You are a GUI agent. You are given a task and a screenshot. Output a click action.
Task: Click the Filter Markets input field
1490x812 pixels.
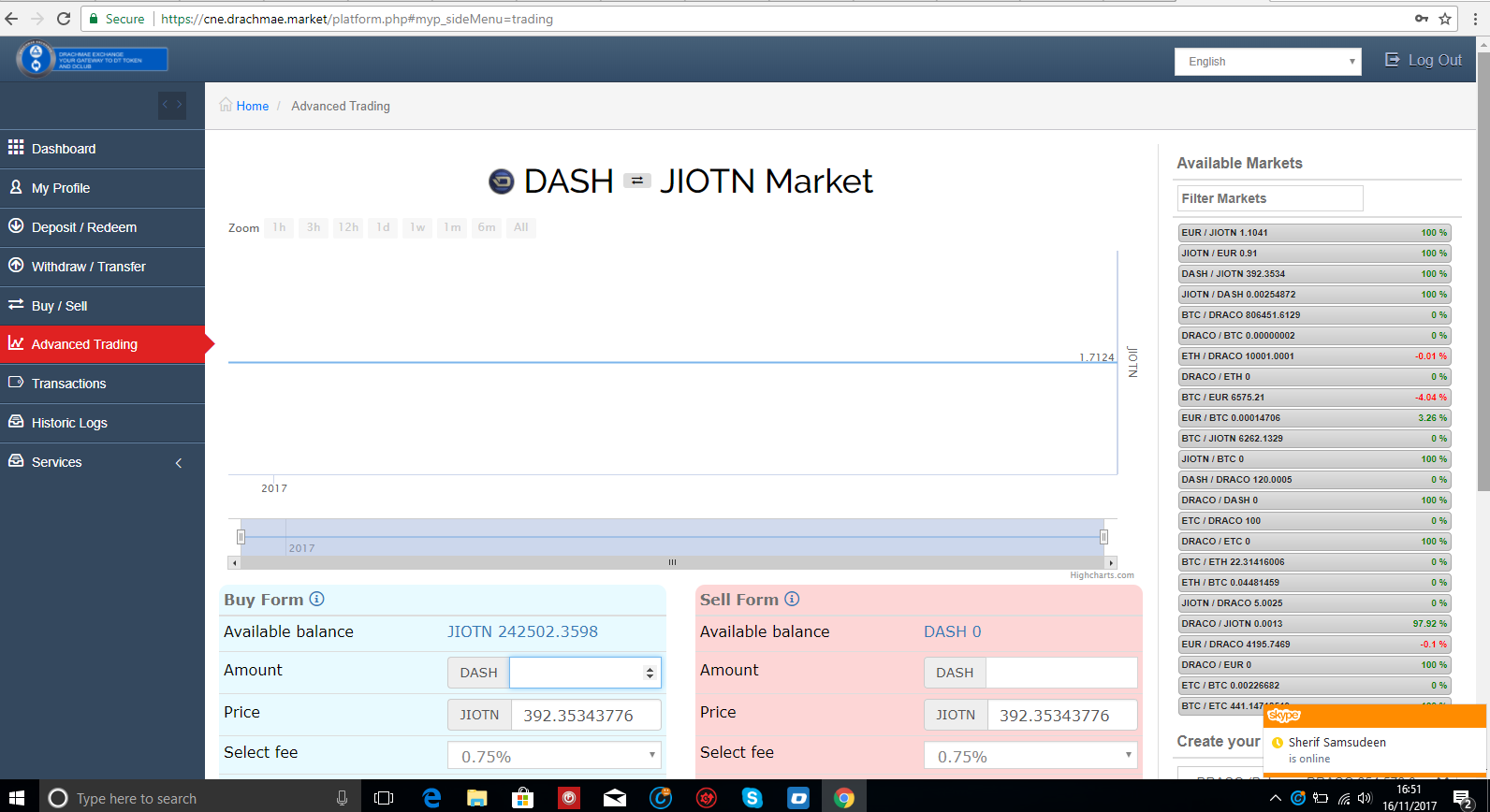pyautogui.click(x=1269, y=198)
